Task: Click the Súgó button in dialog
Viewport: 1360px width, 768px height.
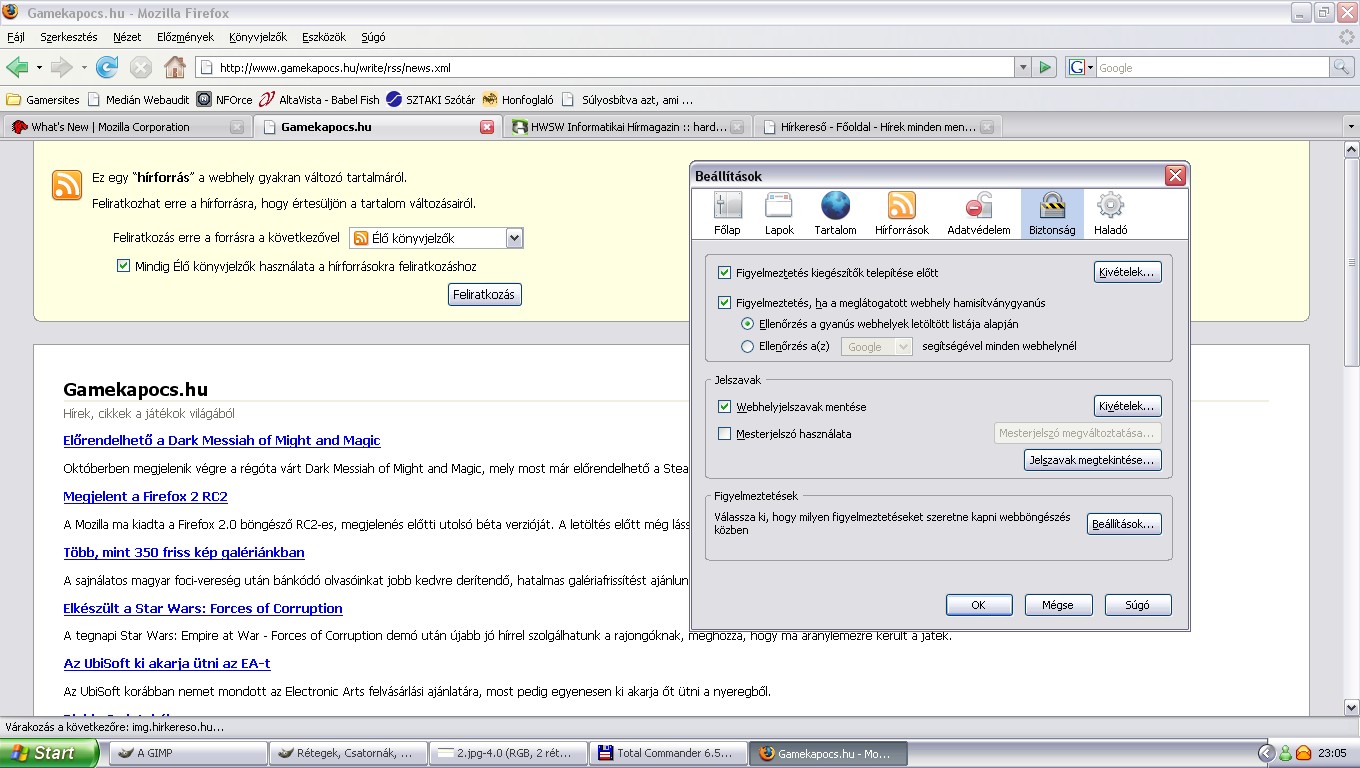Action: pos(1138,605)
